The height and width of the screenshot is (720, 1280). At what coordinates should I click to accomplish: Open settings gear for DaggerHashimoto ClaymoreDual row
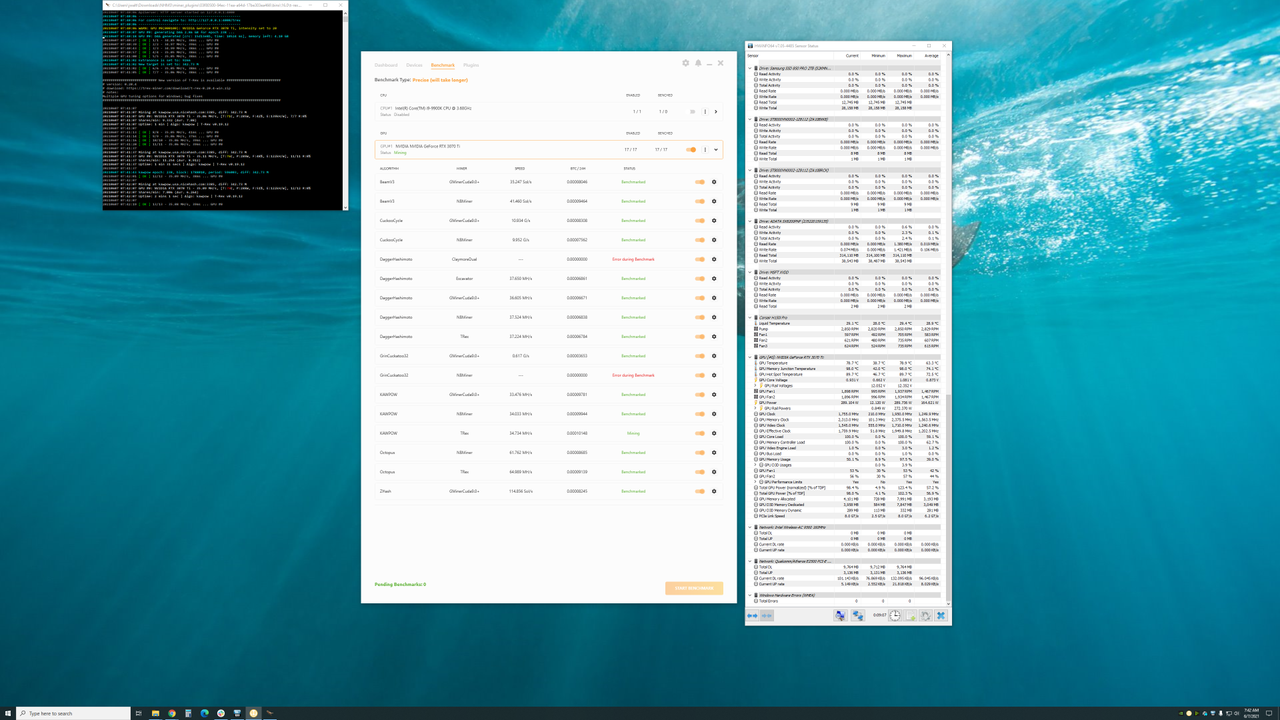coord(714,259)
